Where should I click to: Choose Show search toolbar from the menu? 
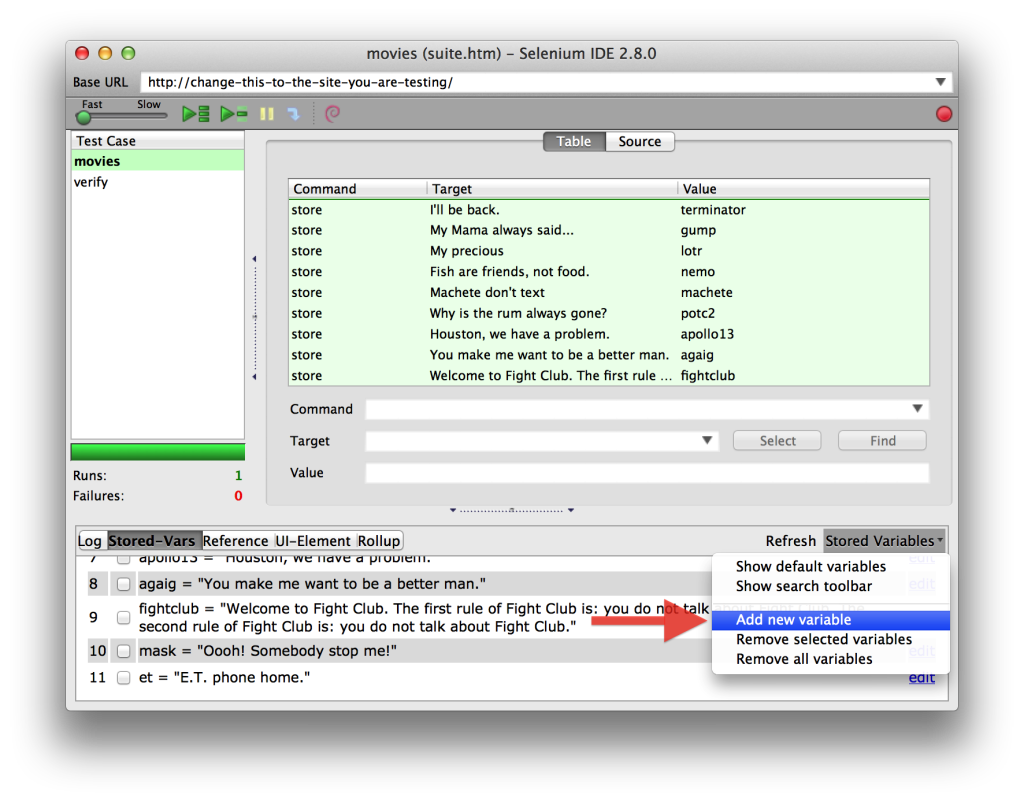click(804, 586)
